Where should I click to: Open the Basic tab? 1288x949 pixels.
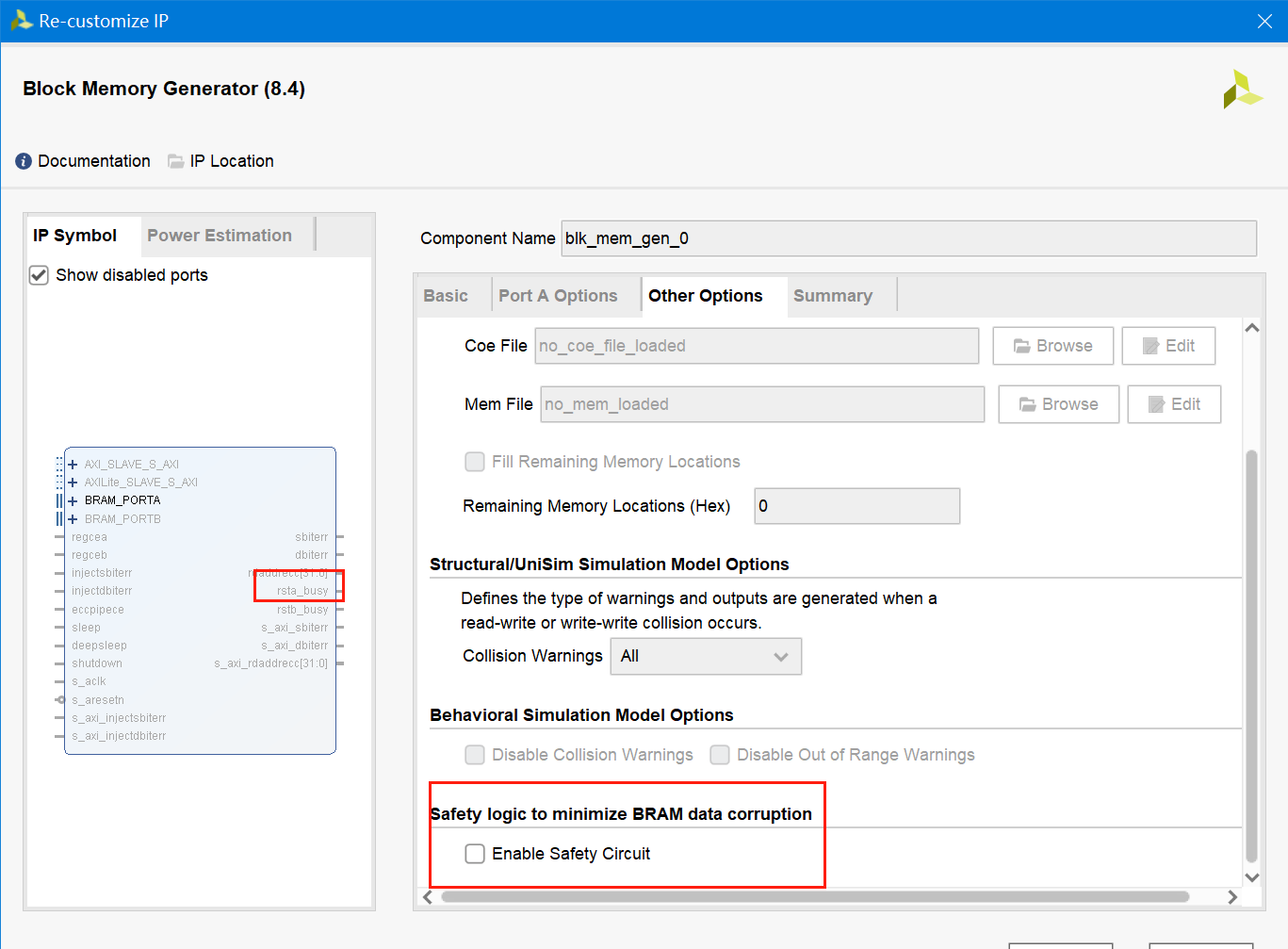[x=446, y=296]
